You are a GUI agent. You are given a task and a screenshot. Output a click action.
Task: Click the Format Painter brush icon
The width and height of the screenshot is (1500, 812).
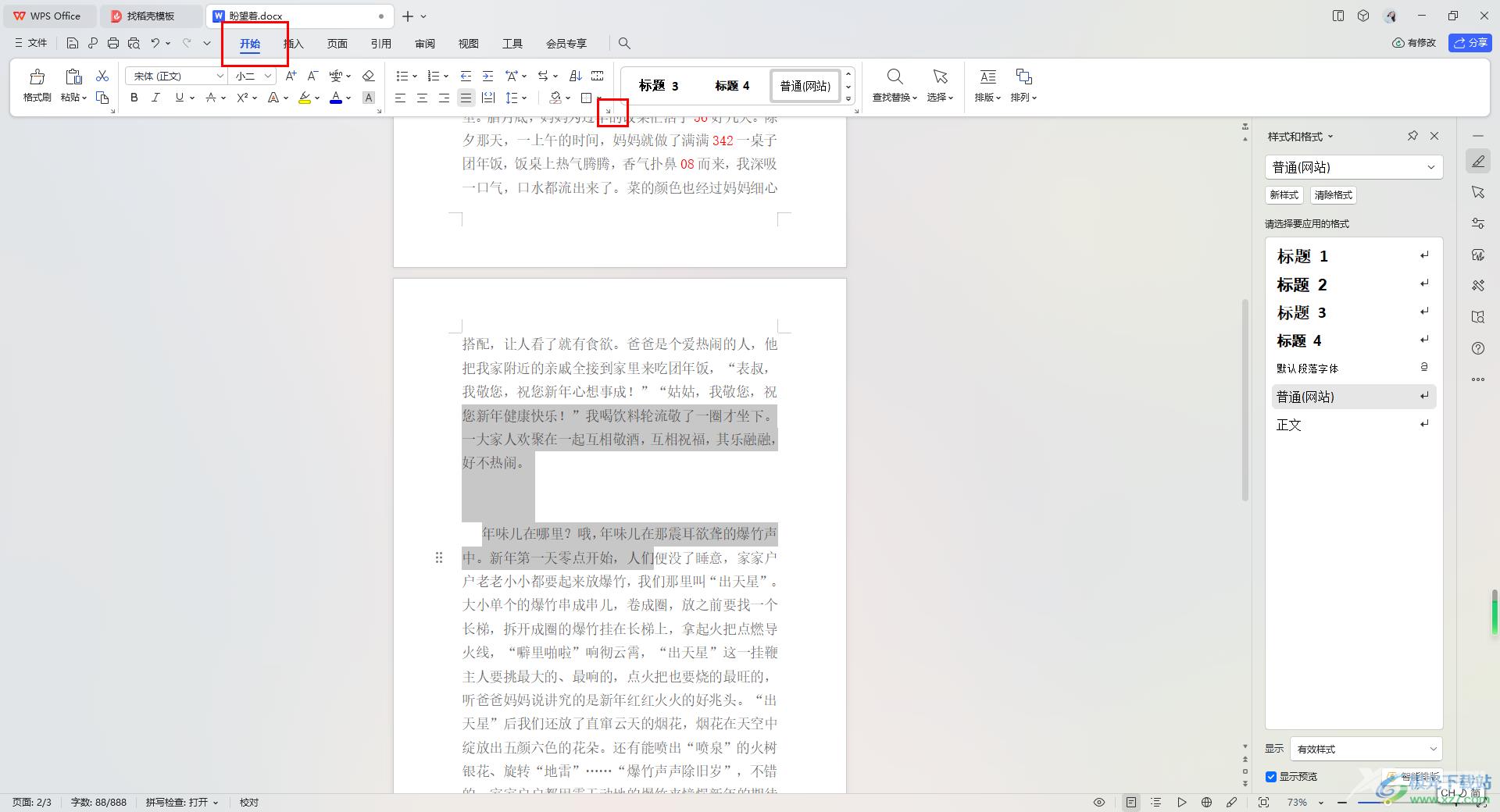pos(37,77)
